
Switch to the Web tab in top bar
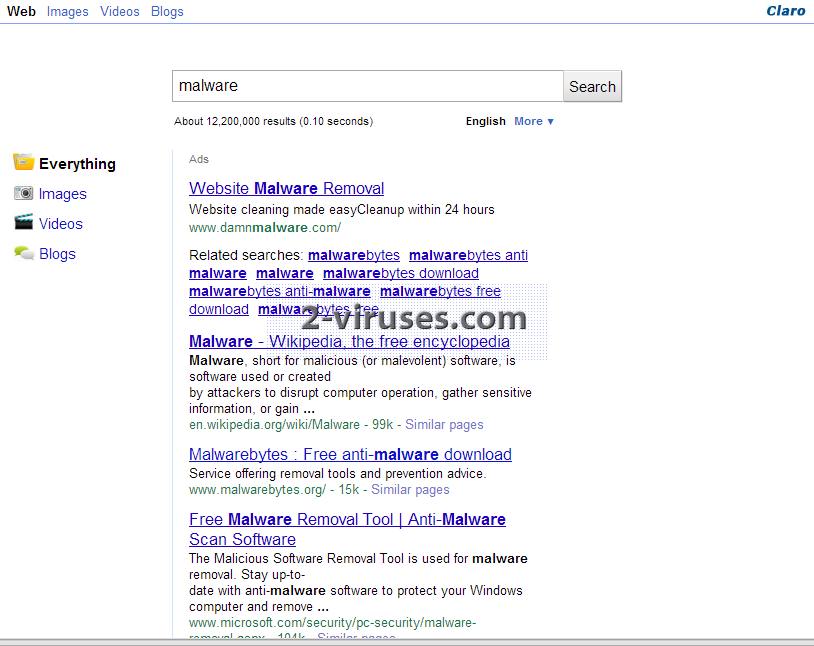click(x=21, y=11)
